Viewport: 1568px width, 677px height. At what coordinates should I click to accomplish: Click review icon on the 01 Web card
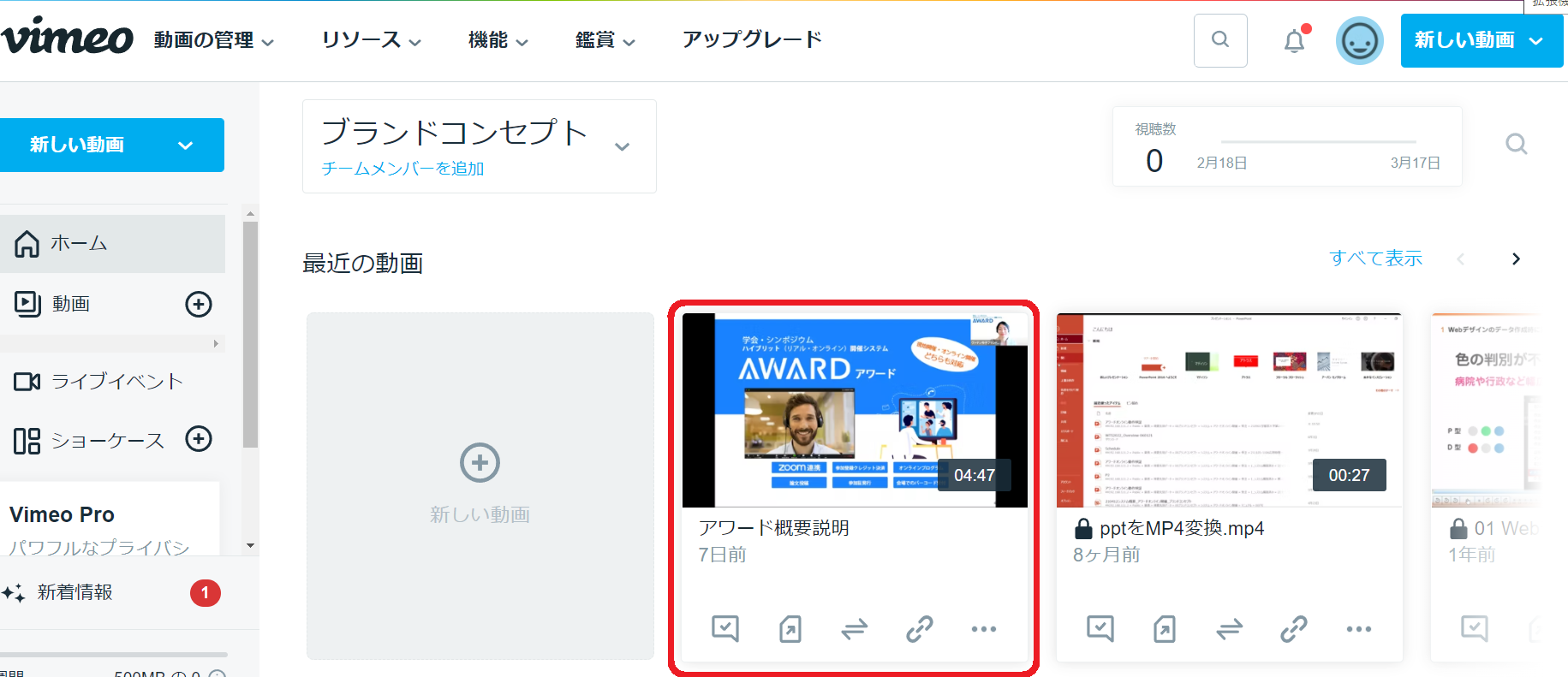(1475, 629)
